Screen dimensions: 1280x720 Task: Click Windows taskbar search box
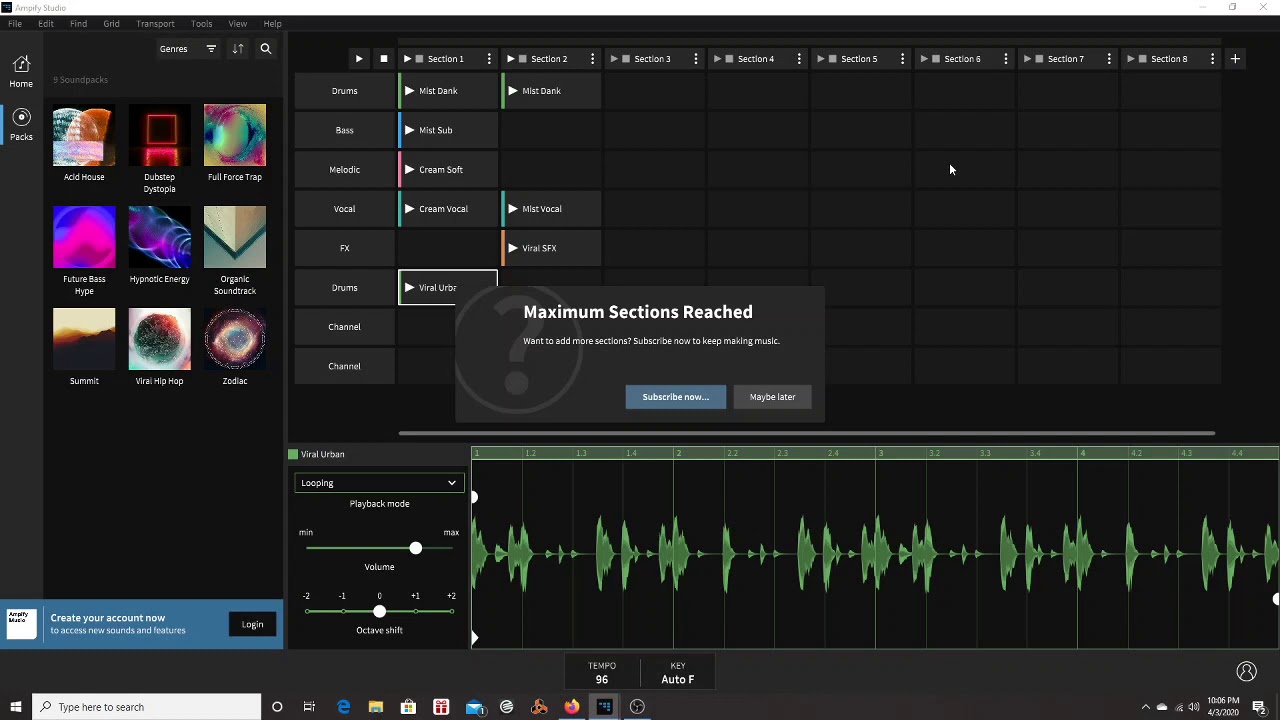coord(147,707)
